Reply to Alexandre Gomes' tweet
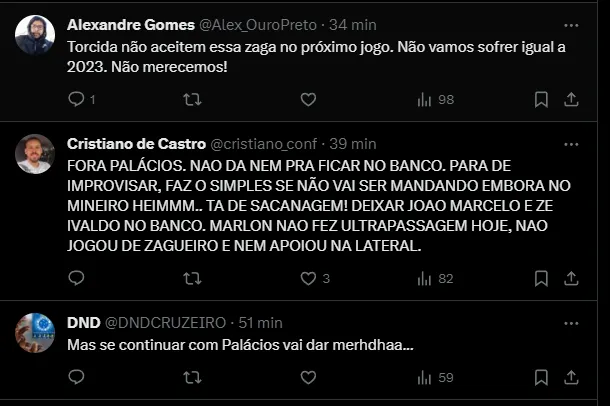This screenshot has height=406, width=610. 77,99
